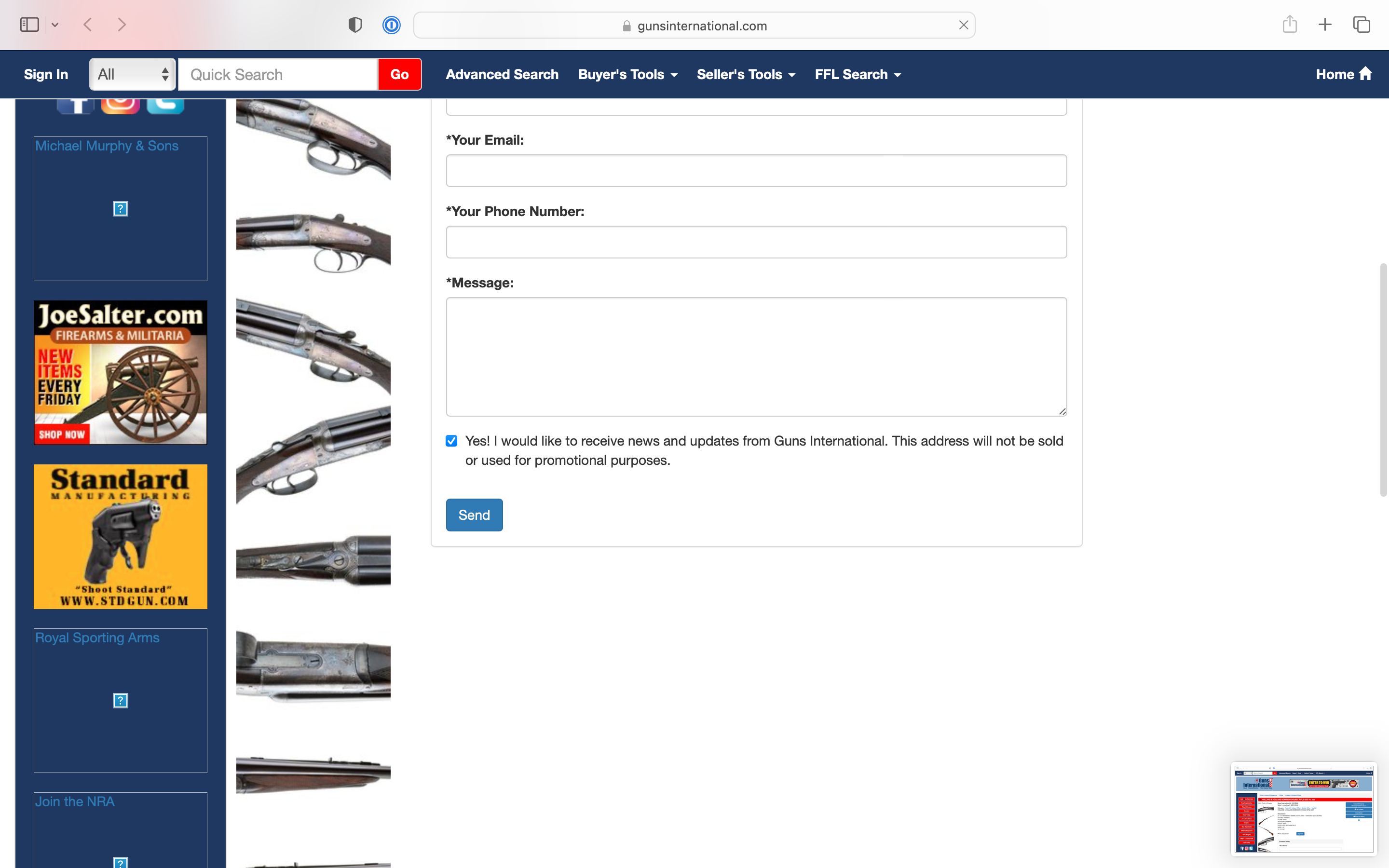Uncheck the news and updates checkbox
The image size is (1389, 868).
452,441
